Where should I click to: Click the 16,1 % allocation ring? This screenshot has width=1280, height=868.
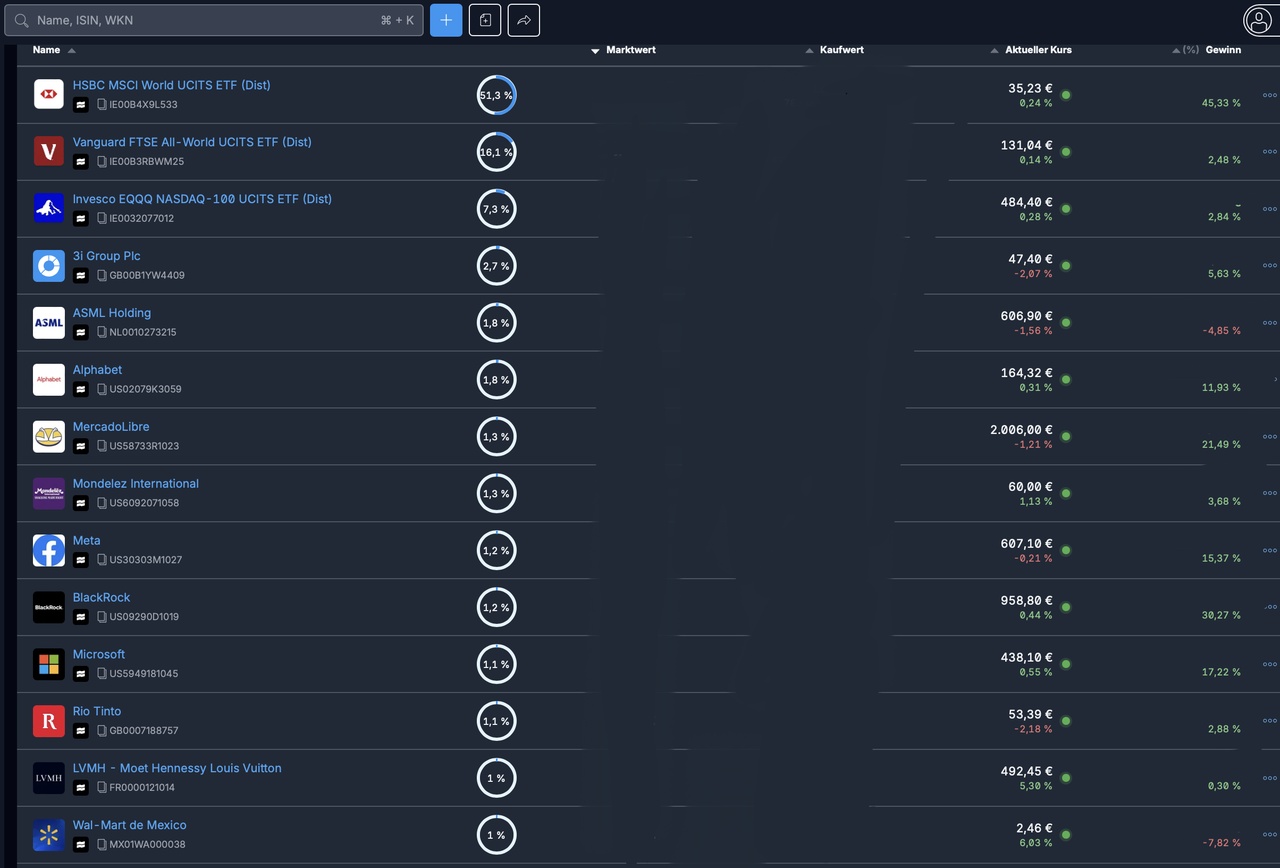point(496,152)
